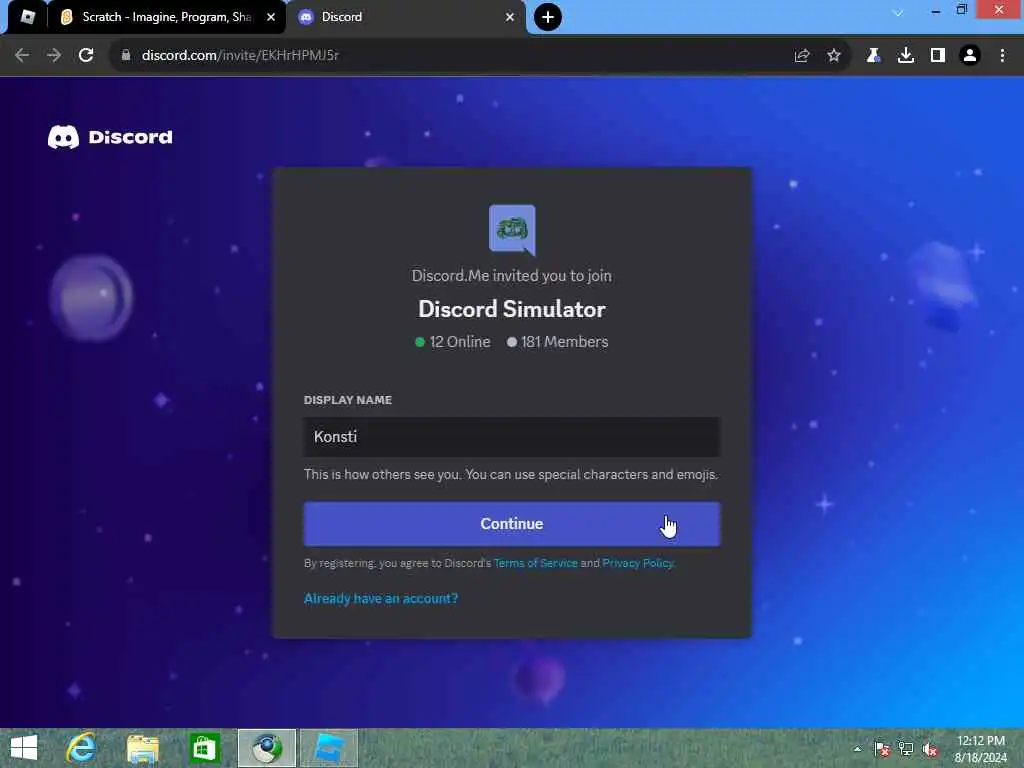Close the Scratch tab
The width and height of the screenshot is (1024, 768).
270,17
